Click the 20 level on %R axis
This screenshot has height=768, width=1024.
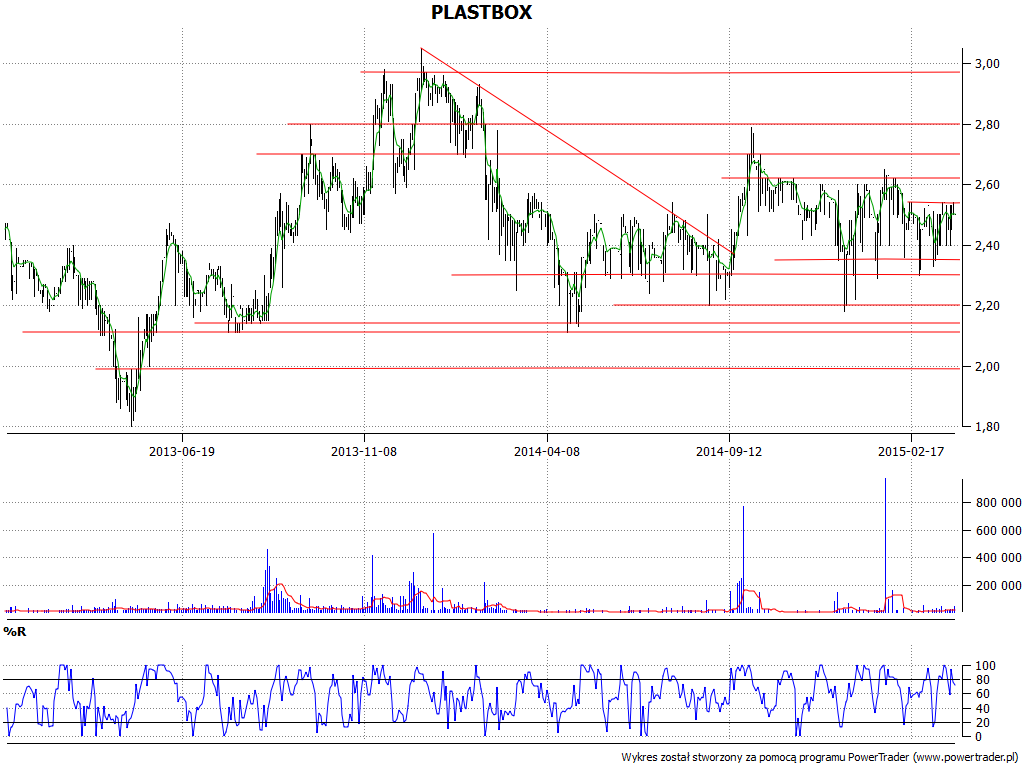coord(982,722)
